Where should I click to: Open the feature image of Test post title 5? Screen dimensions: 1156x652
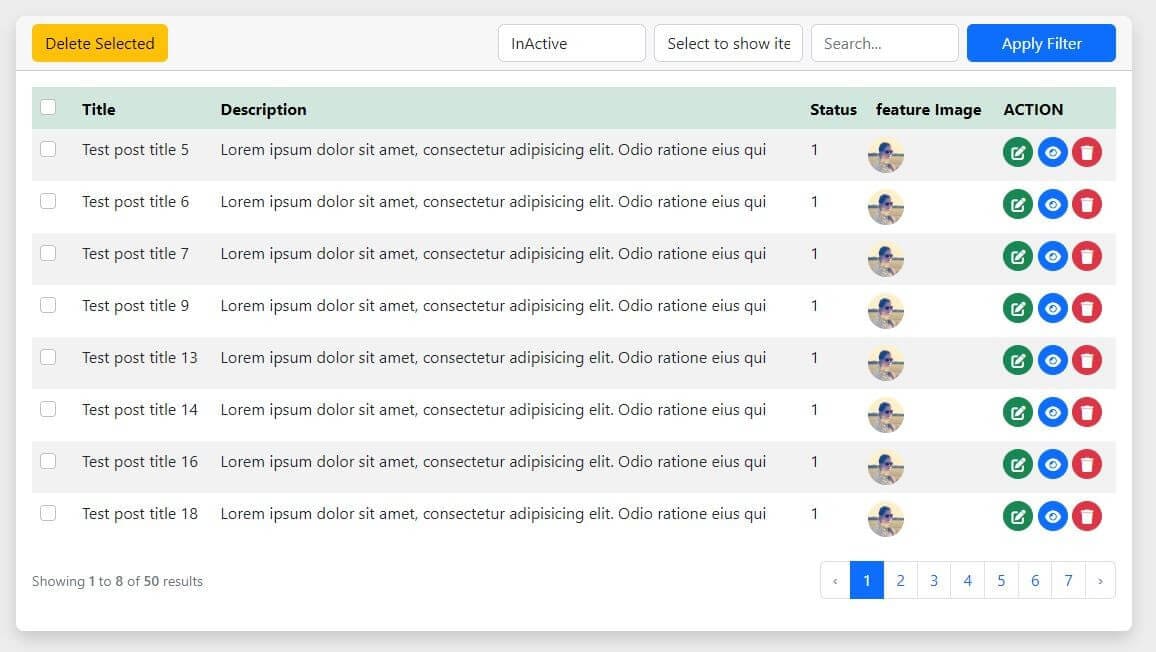885,153
